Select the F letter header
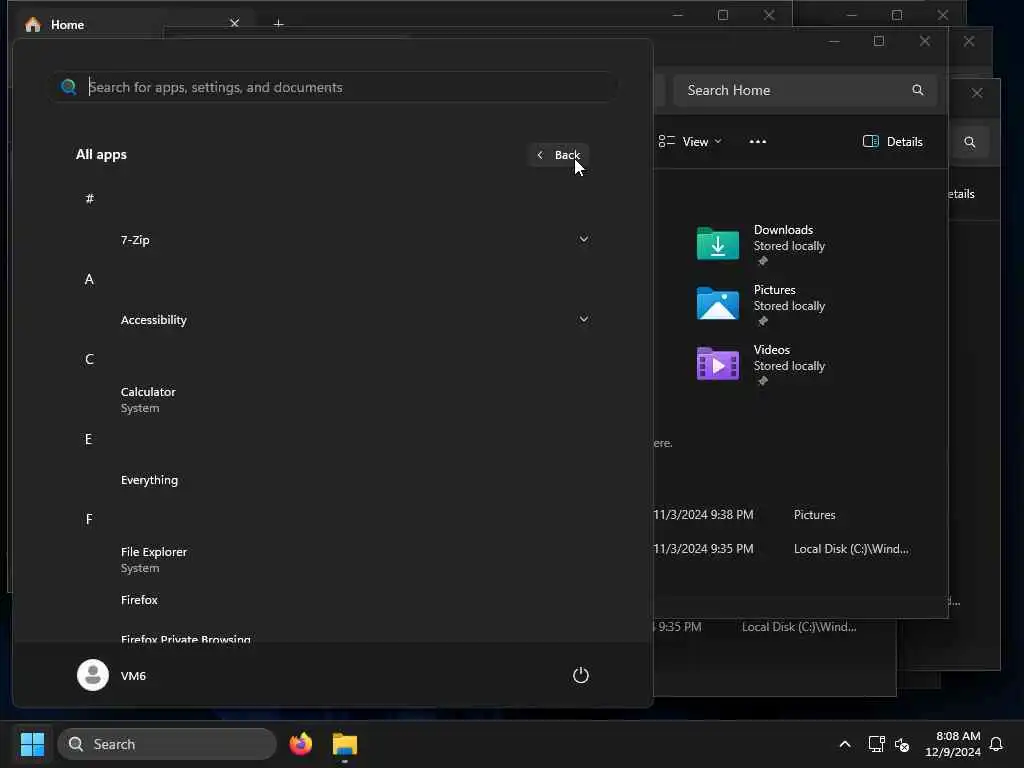 [89, 519]
